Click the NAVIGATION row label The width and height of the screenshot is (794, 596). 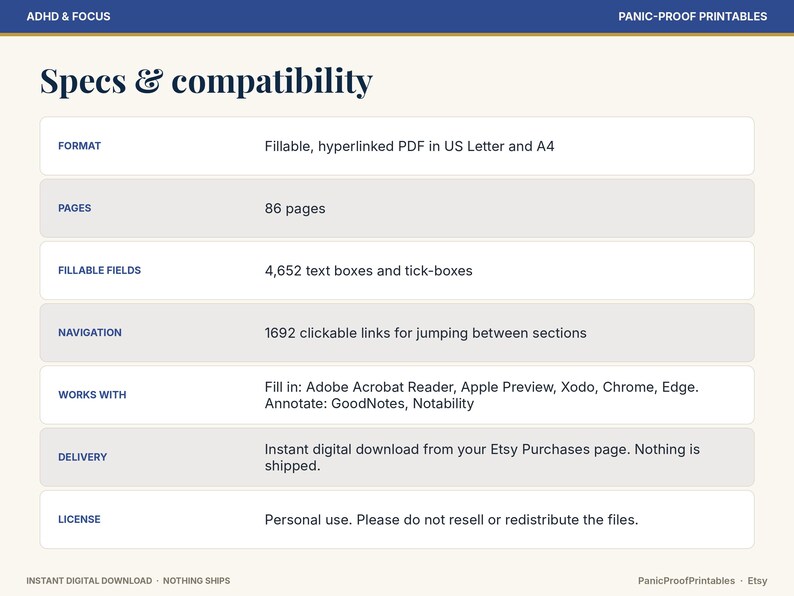[x=90, y=333]
